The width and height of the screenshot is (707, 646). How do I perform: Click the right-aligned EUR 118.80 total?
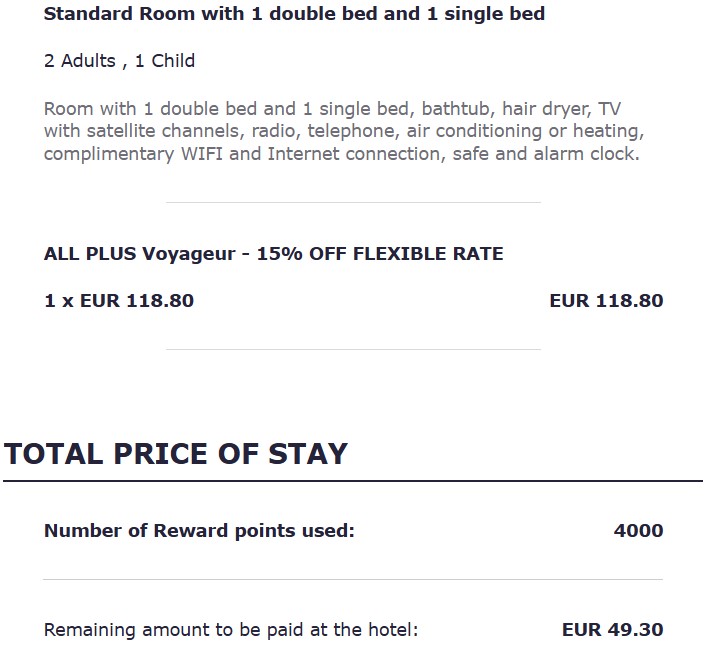pos(606,301)
